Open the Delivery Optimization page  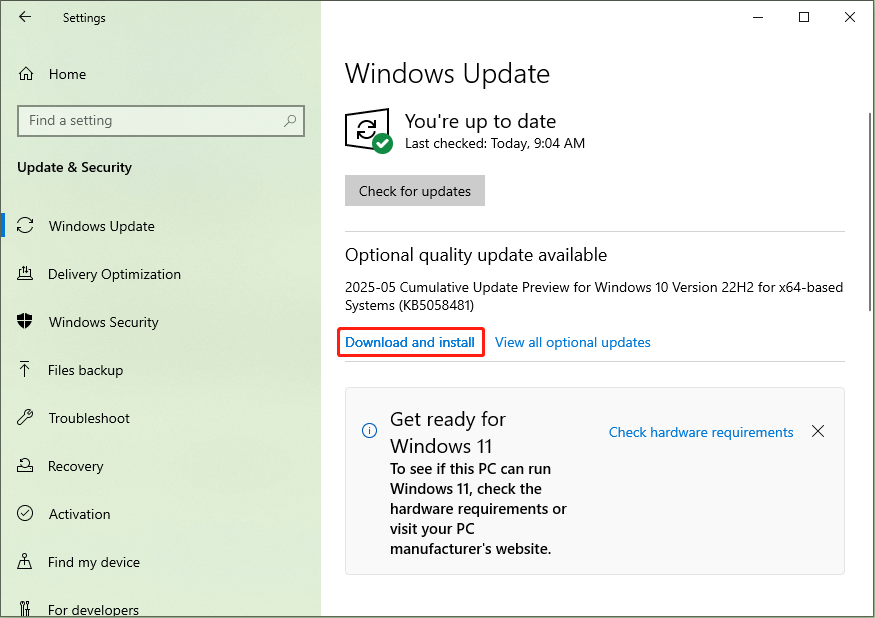point(114,274)
